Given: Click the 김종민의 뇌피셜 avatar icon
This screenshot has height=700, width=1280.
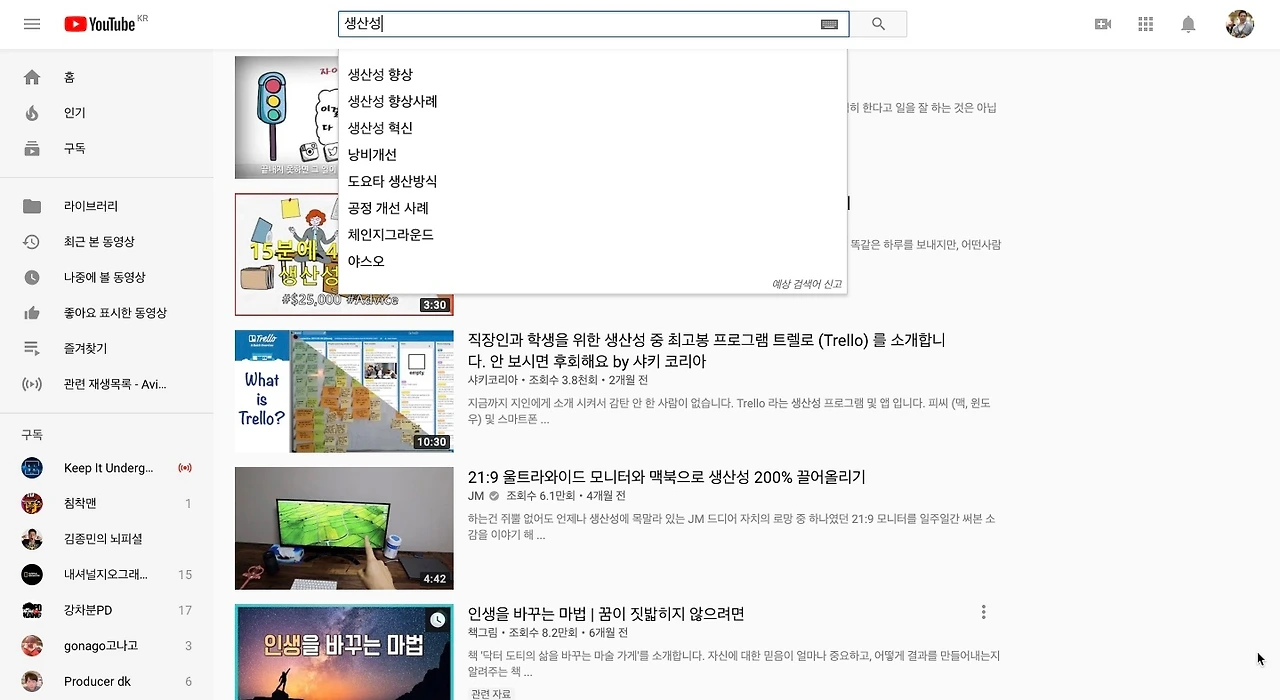Looking at the screenshot, I should pyautogui.click(x=32, y=539).
